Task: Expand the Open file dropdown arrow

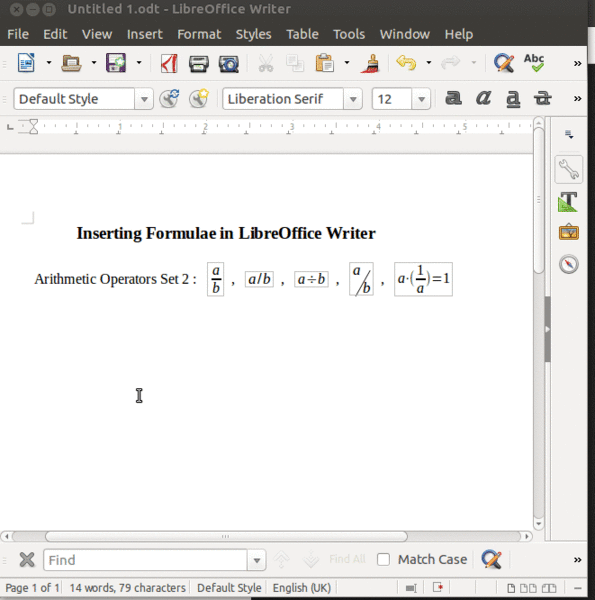Action: tap(94, 62)
